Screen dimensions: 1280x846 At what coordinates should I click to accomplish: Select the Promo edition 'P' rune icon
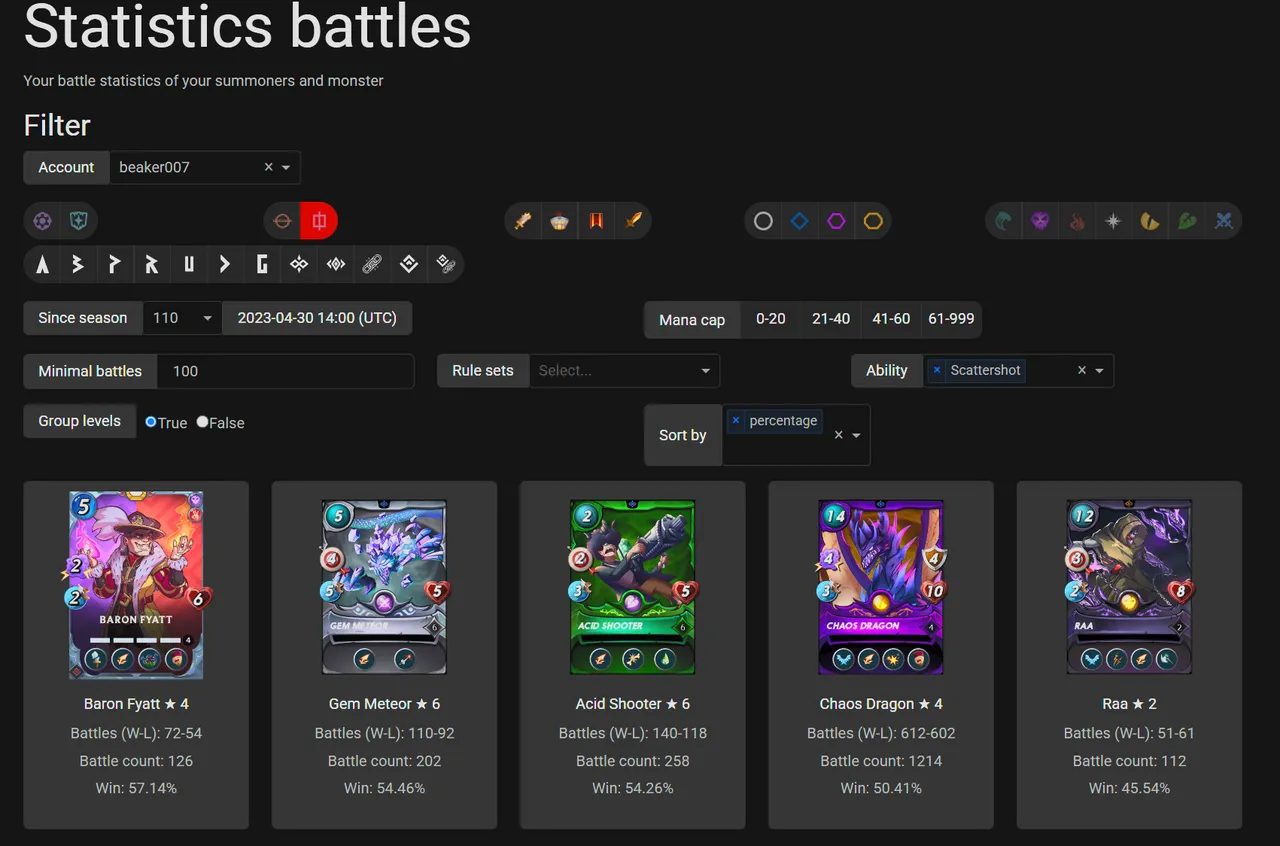point(115,264)
